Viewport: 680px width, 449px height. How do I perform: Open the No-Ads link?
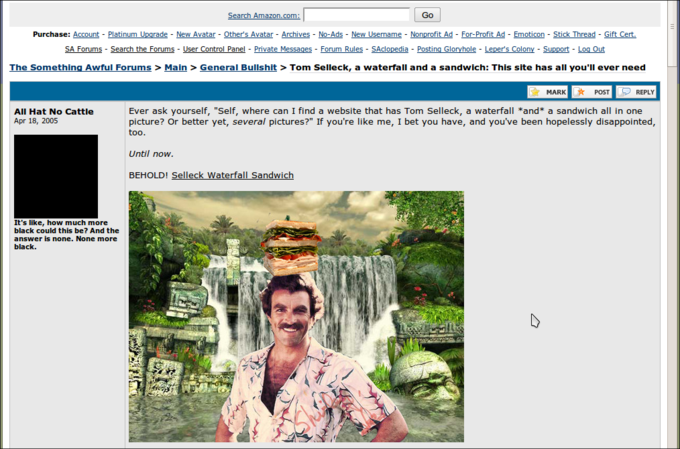330,34
